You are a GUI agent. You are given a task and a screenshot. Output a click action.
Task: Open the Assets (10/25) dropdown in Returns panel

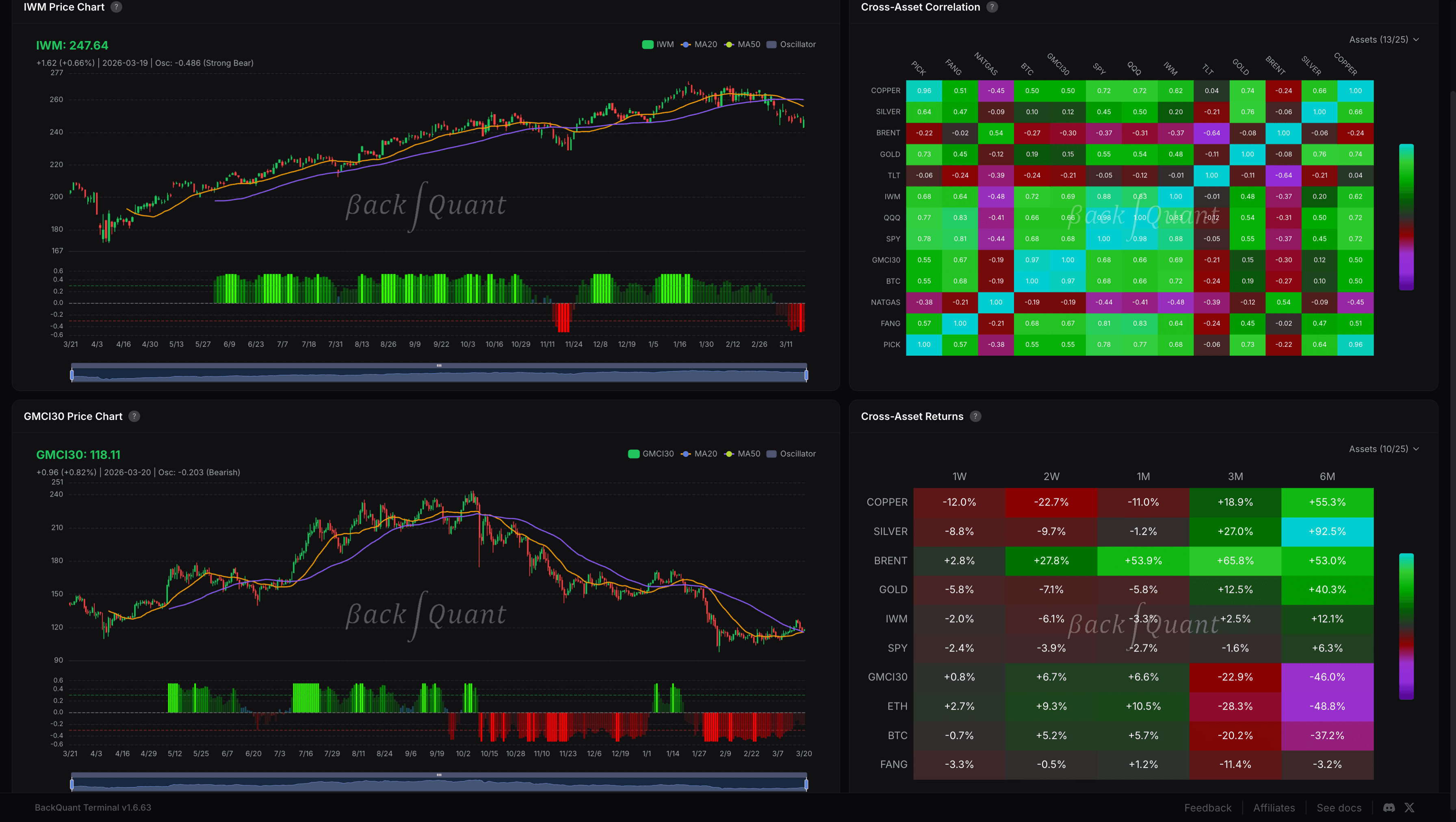[x=1384, y=449]
